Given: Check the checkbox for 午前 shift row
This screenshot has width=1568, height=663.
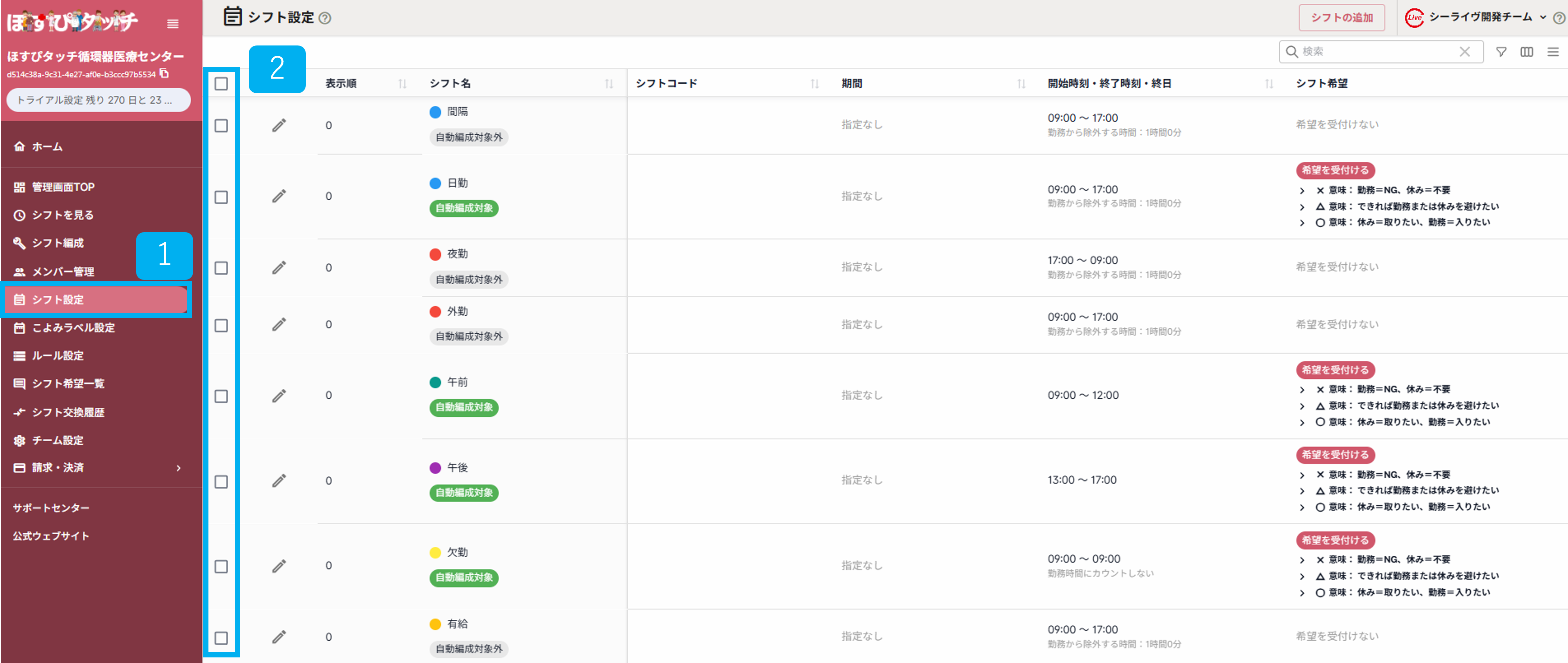Looking at the screenshot, I should 221,396.
